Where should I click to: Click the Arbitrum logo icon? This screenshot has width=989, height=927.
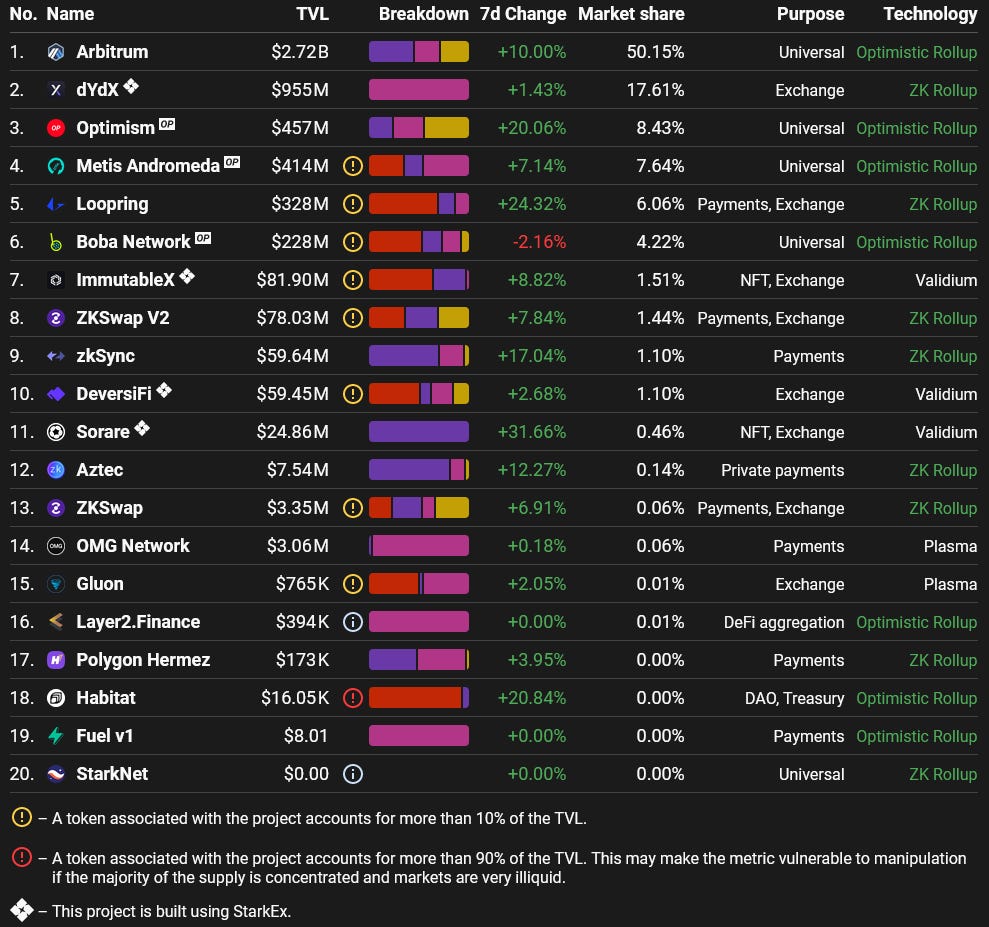56,52
